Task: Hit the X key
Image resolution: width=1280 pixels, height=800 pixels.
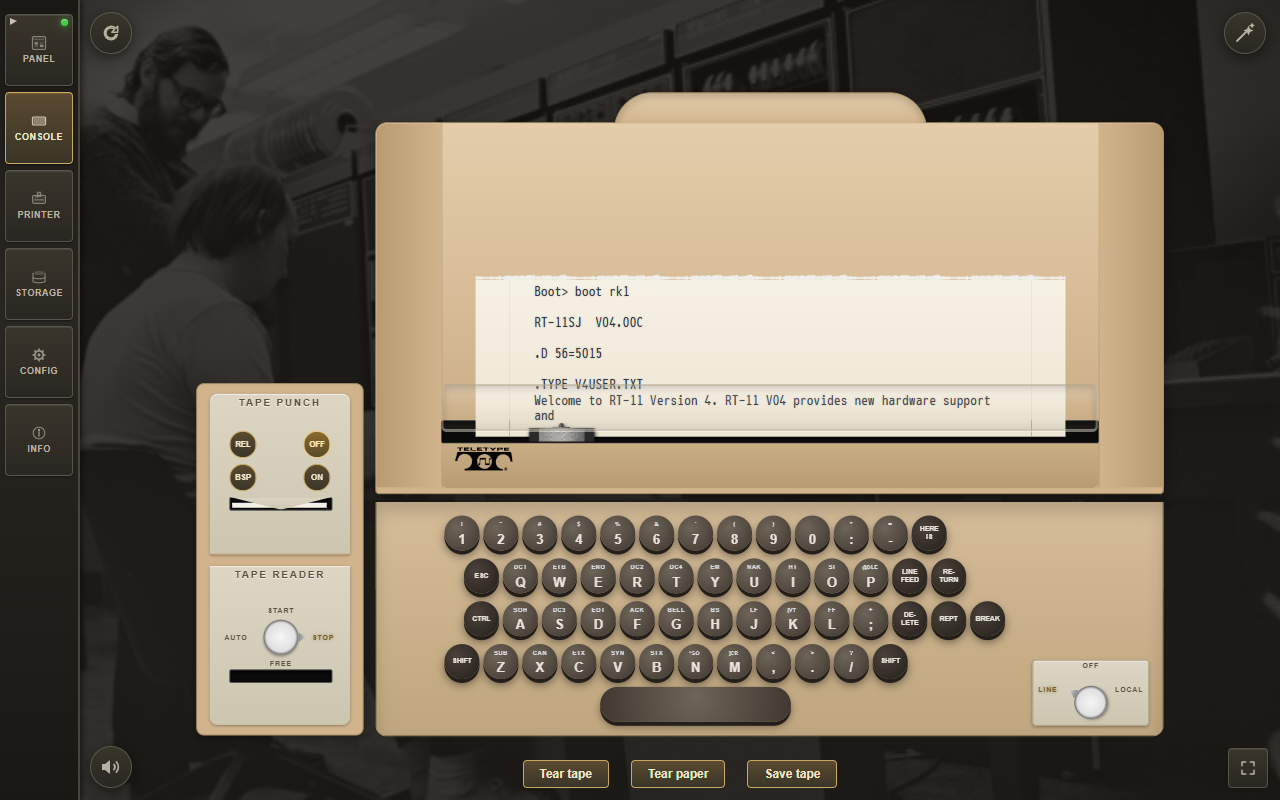Action: (x=540, y=661)
